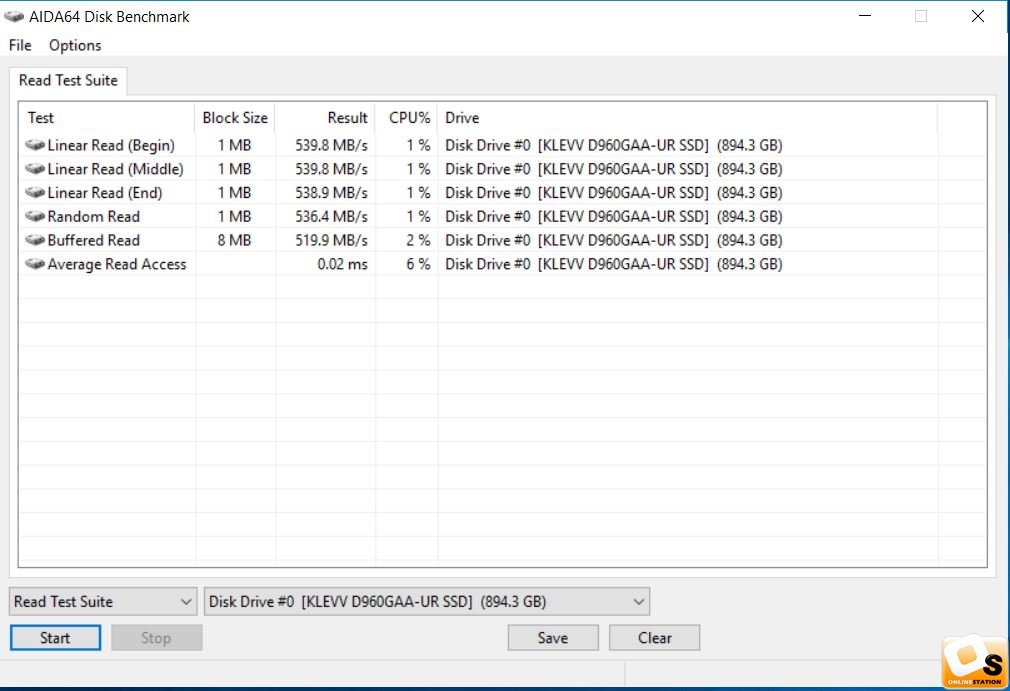Screen dimensions: 1010x691
Task: Open the File menu
Action: pos(20,45)
